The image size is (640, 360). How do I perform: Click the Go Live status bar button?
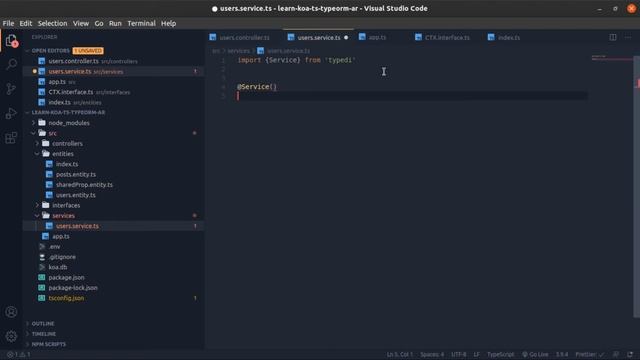(535, 354)
